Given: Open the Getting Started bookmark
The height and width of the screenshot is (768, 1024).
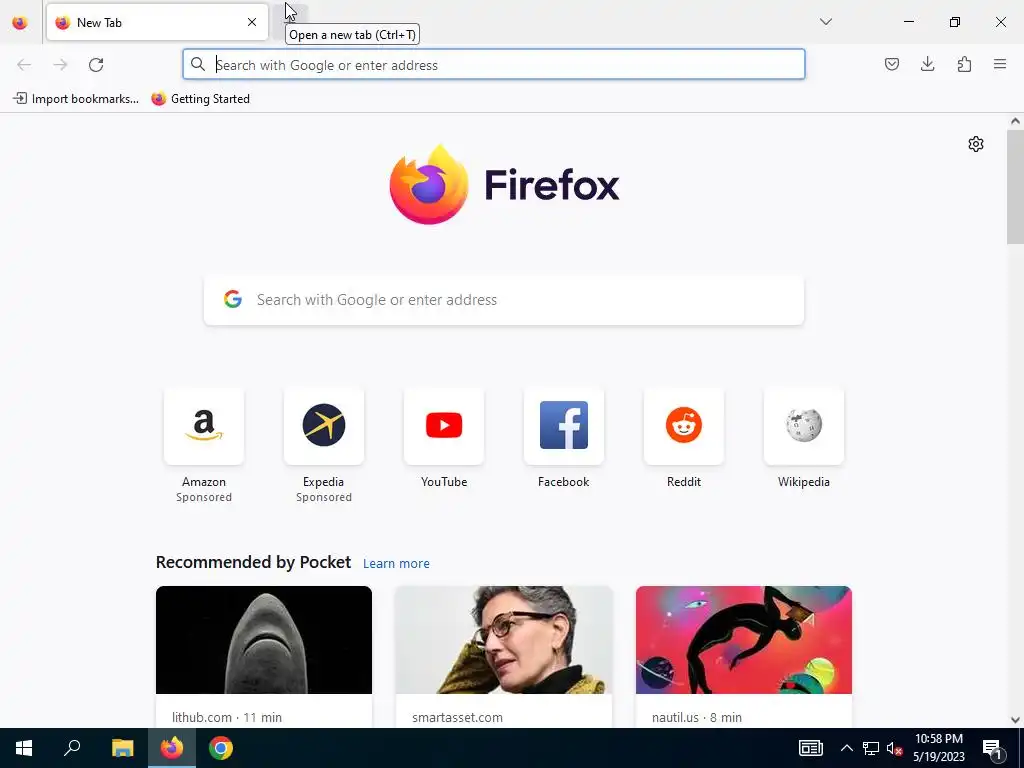Looking at the screenshot, I should [x=200, y=99].
